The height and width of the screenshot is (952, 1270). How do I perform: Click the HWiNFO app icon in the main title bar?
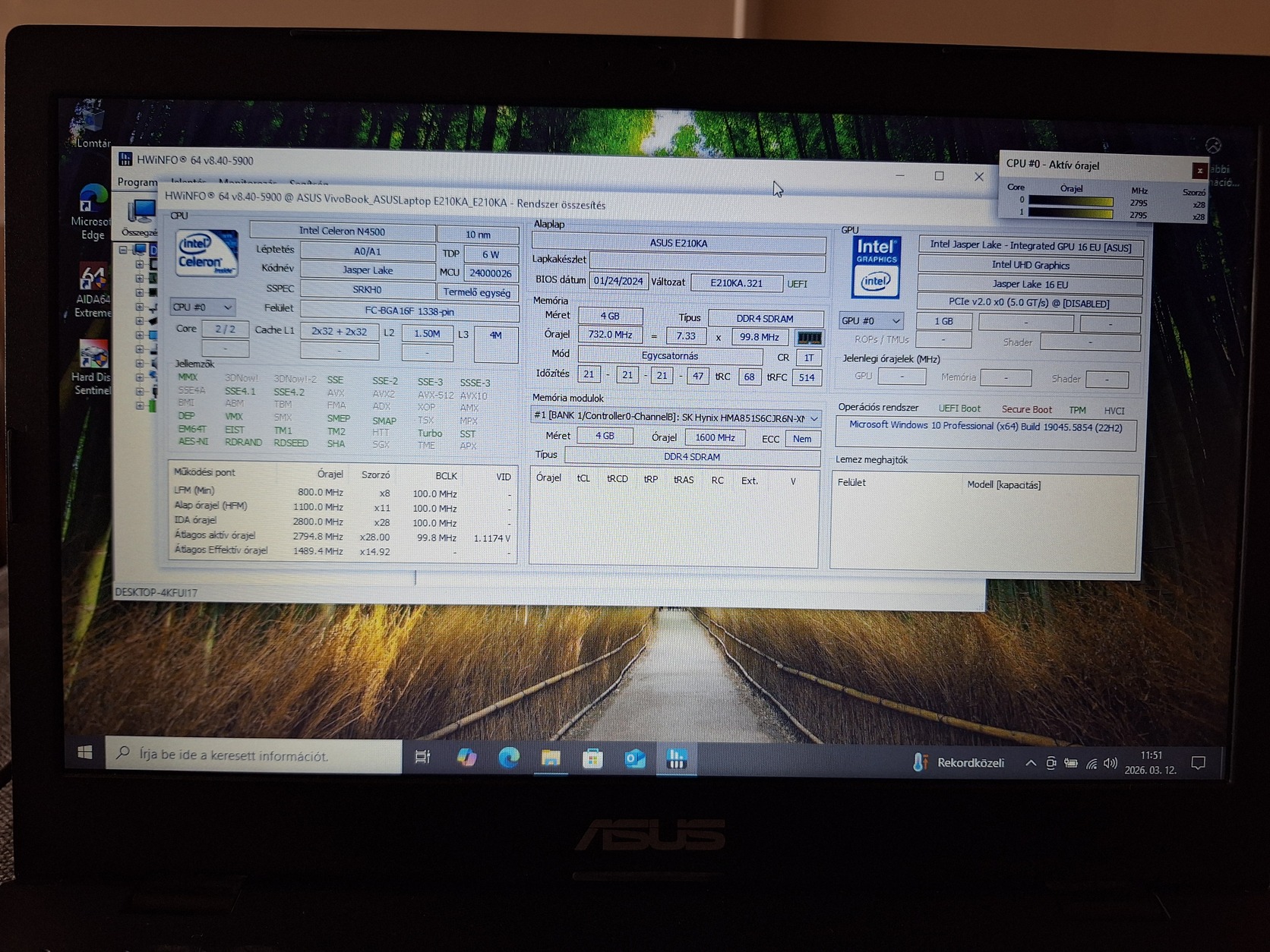pos(125,159)
